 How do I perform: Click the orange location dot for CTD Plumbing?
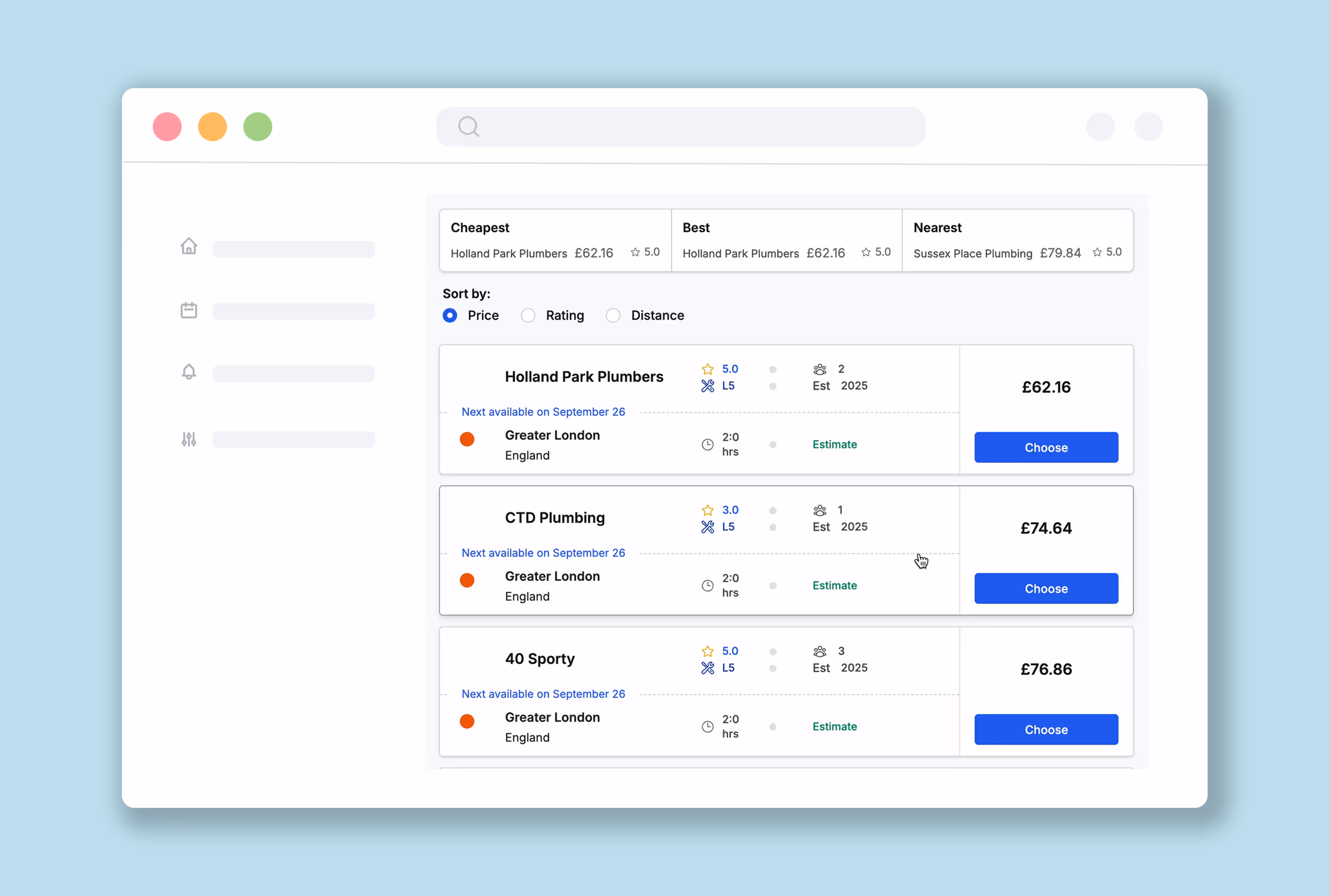(x=467, y=580)
